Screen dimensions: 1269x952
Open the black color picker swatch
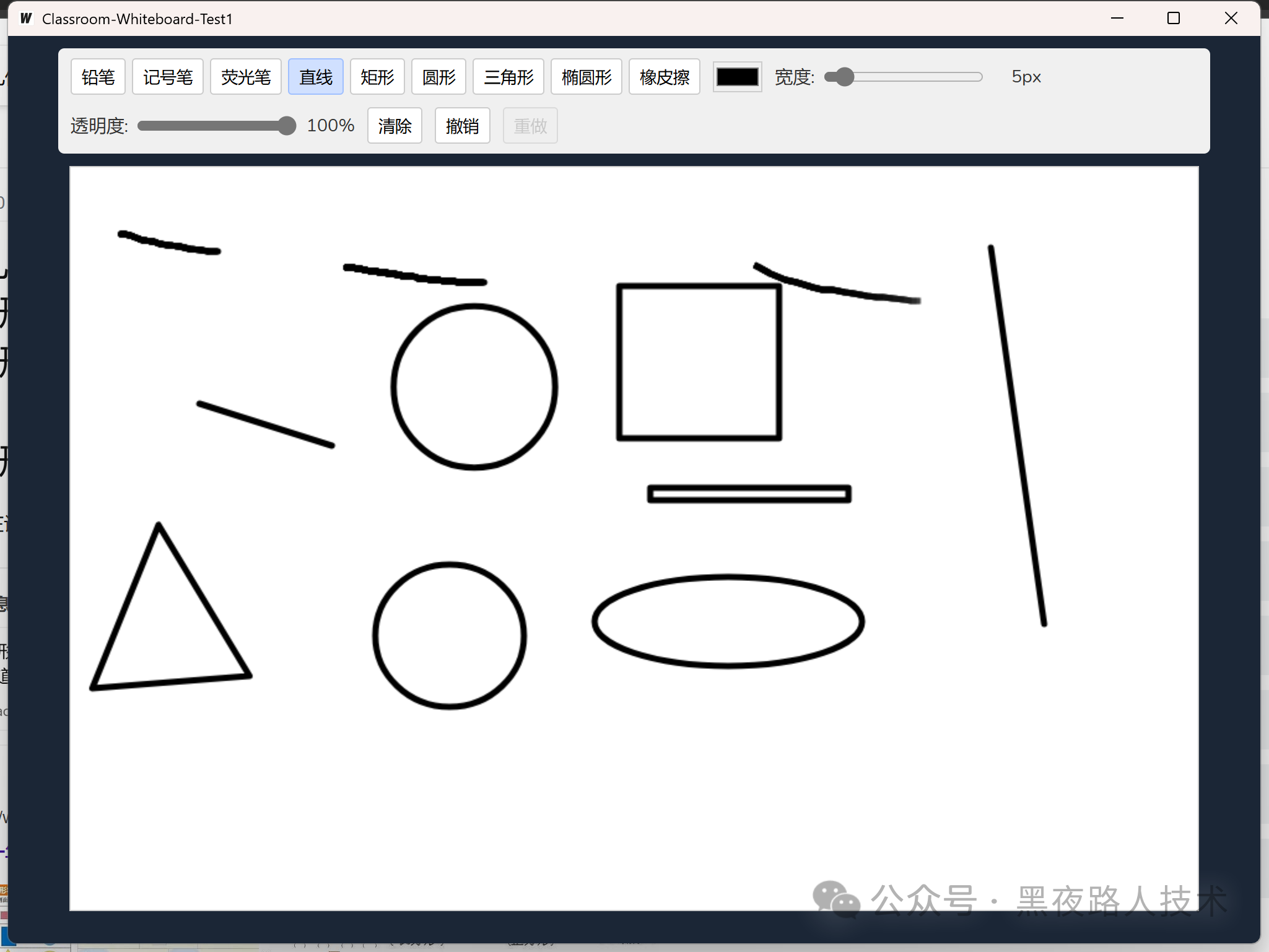point(737,77)
